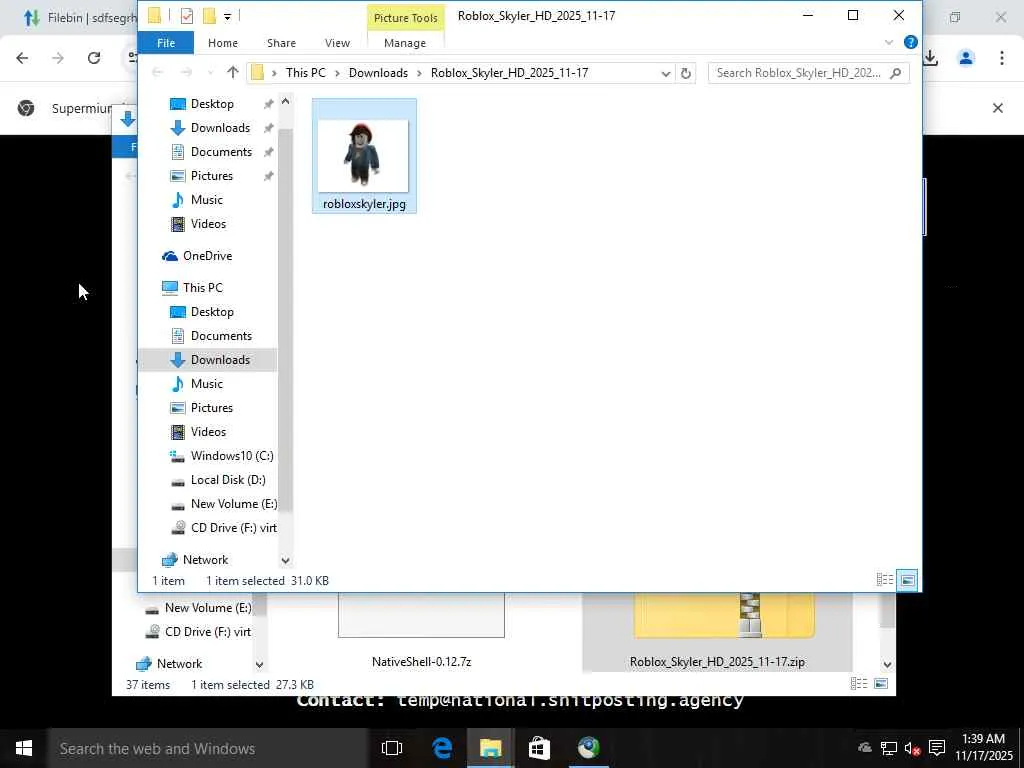The image size is (1024, 768).
Task: Open Local Disk (D:) drive
Action: [x=228, y=480]
